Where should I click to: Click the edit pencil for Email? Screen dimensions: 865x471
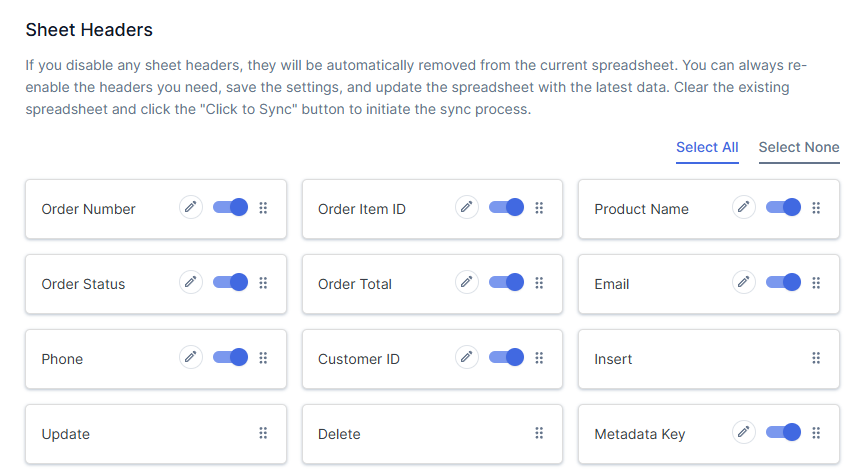[743, 282]
